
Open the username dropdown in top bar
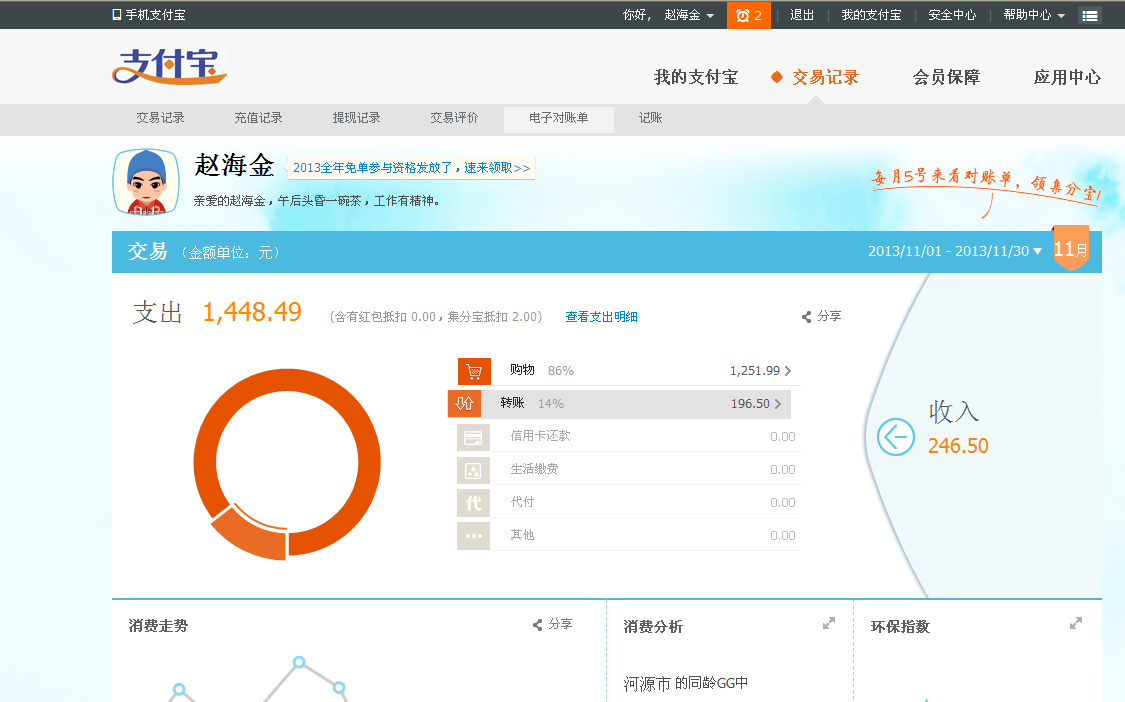689,15
